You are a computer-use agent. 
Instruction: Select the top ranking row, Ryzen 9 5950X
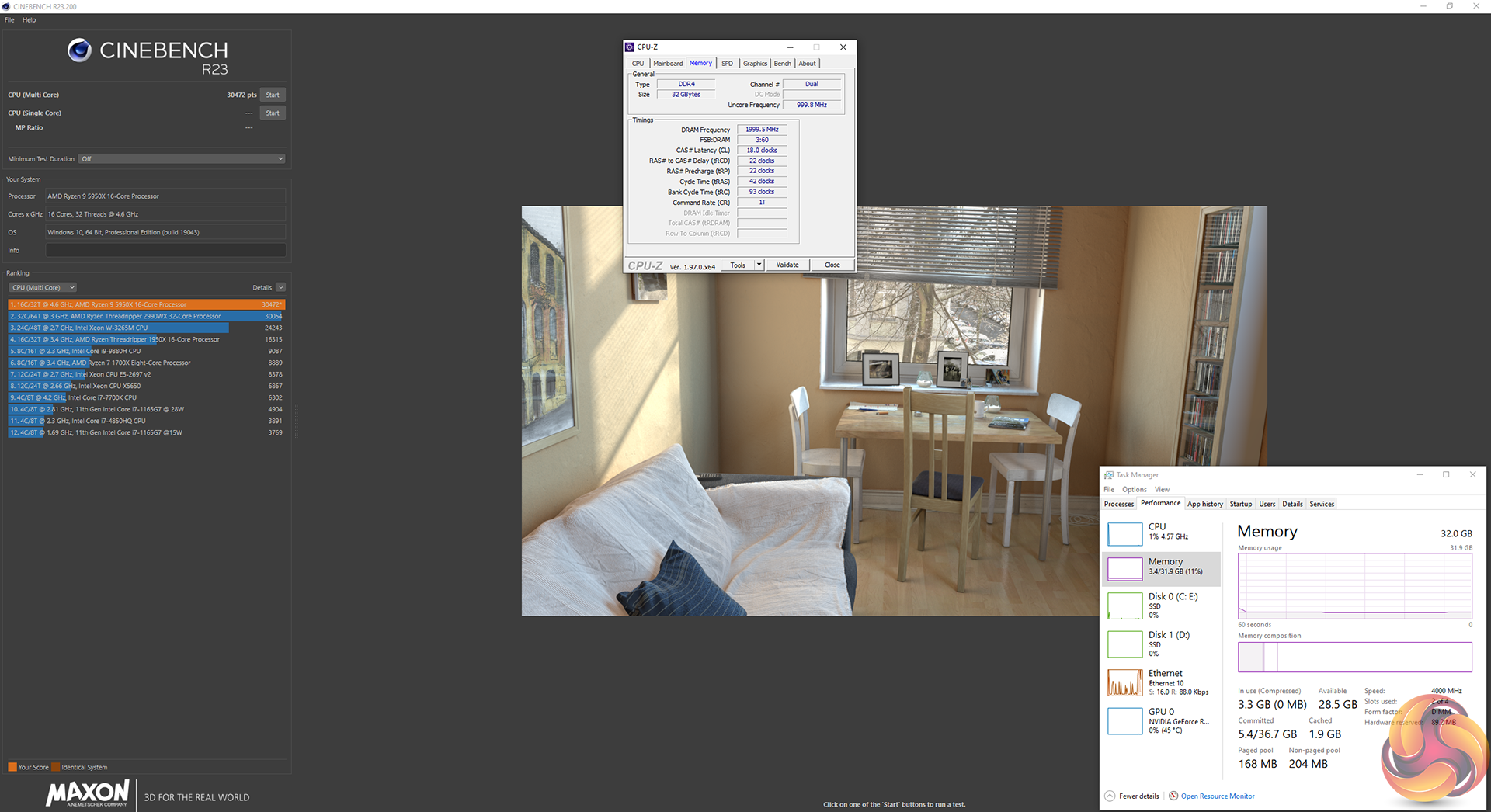[x=147, y=304]
